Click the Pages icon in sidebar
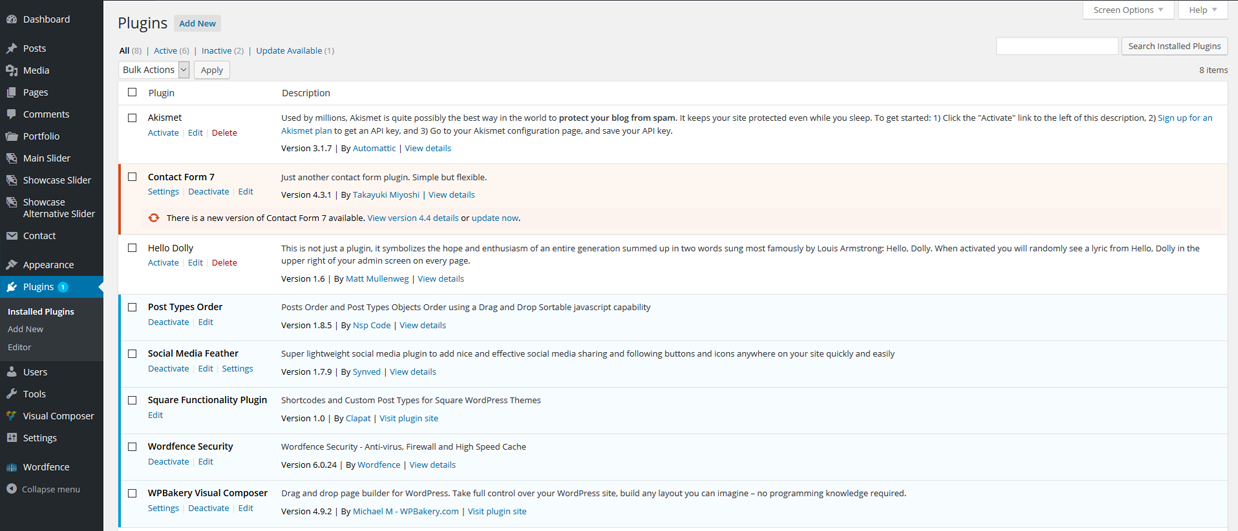This screenshot has width=1238, height=531. (x=12, y=92)
